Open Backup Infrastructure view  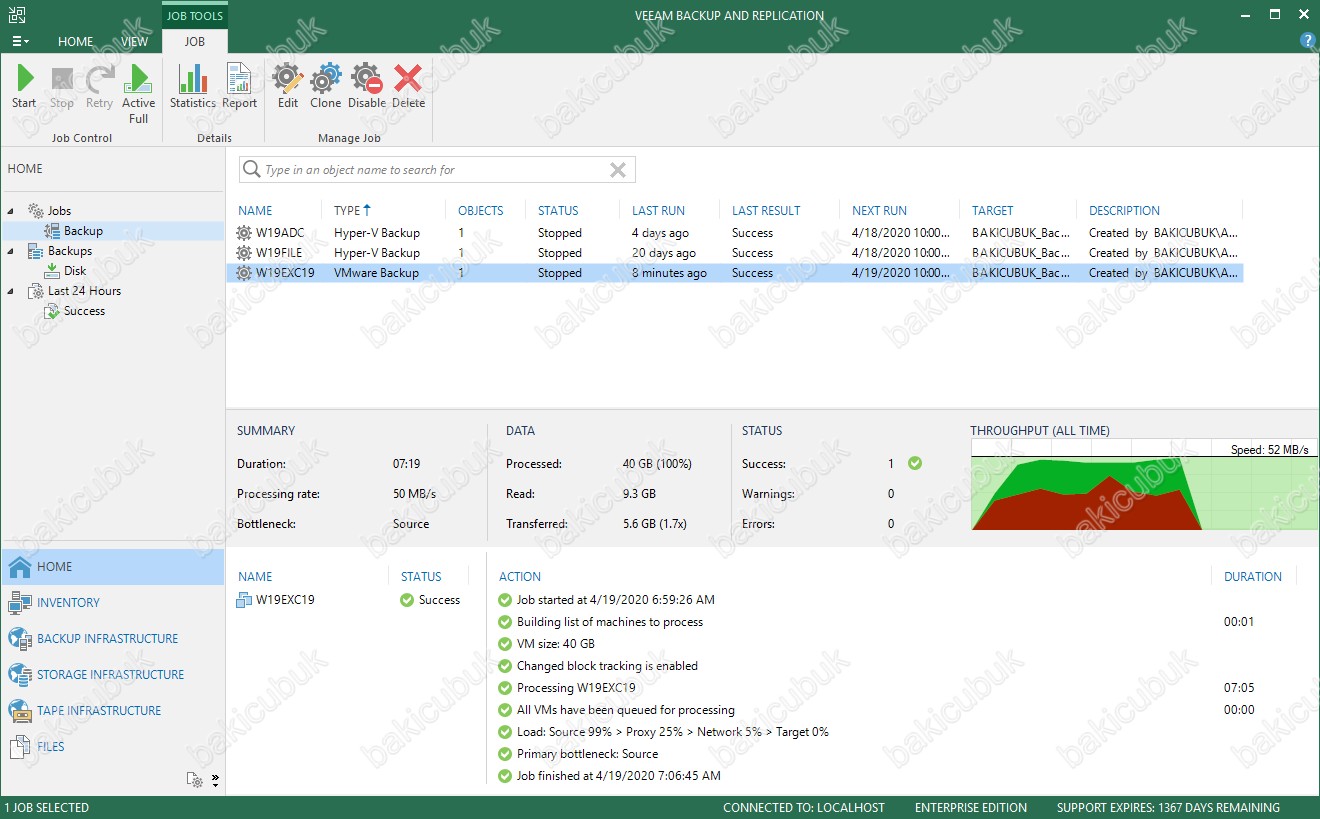coord(107,639)
